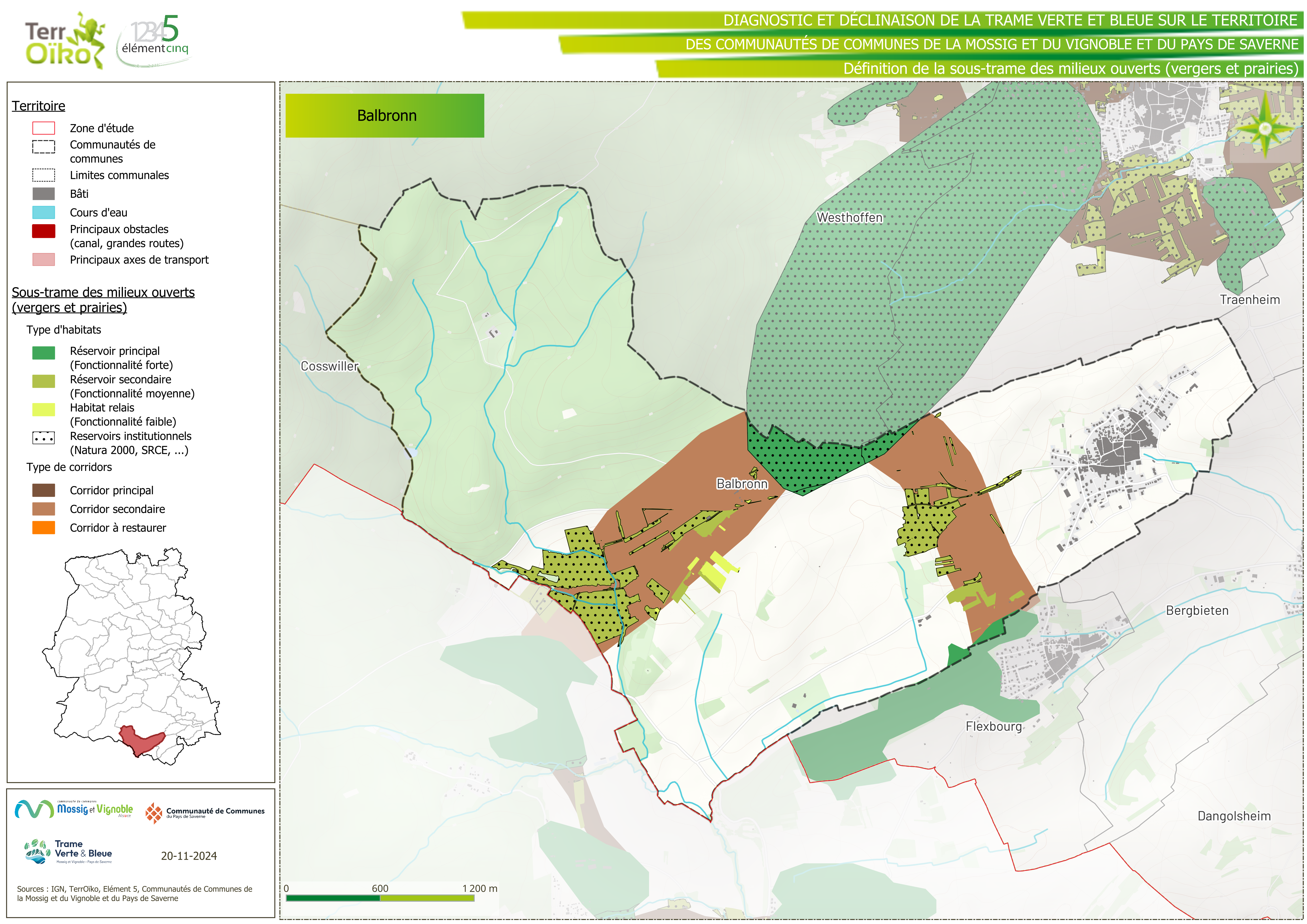Click the Communauté de Communes Saverne logo
1307x924 pixels.
pos(205,813)
